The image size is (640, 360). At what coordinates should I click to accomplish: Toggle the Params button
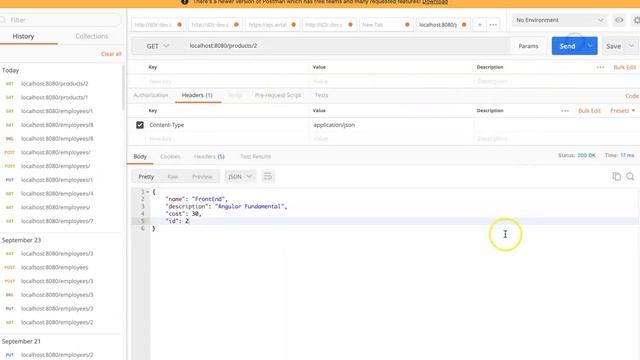[x=528, y=46]
